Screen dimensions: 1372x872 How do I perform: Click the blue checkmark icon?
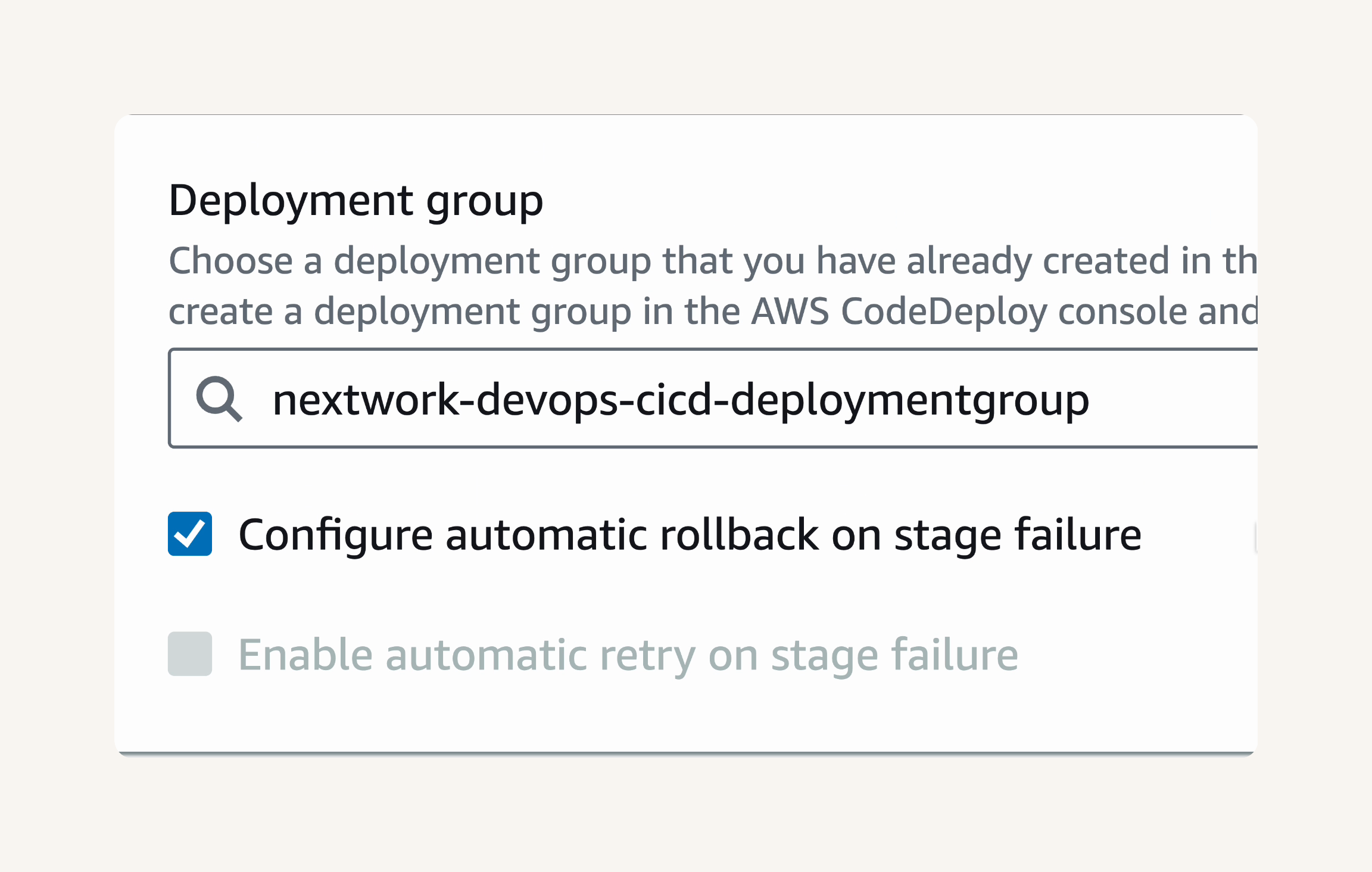[x=190, y=534]
